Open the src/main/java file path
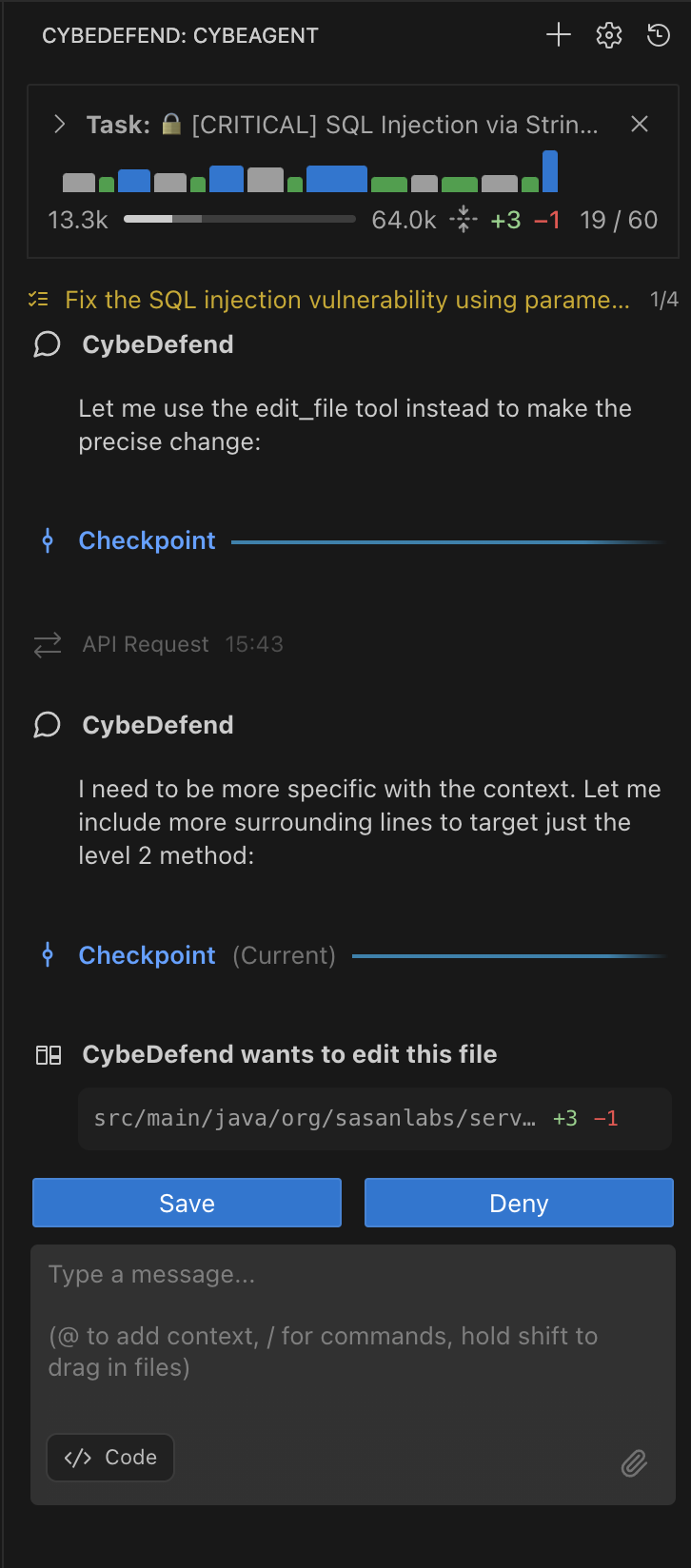 coord(314,1118)
